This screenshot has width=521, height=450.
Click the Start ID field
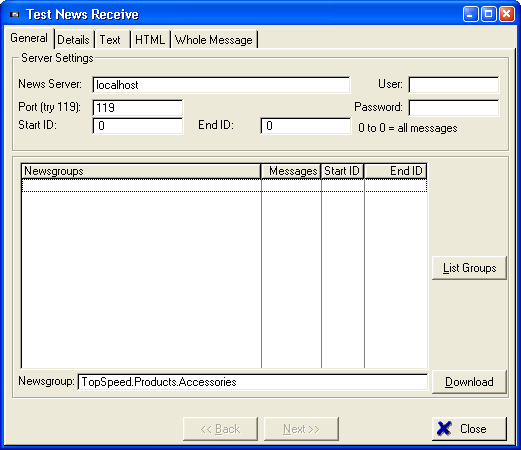click(138, 126)
